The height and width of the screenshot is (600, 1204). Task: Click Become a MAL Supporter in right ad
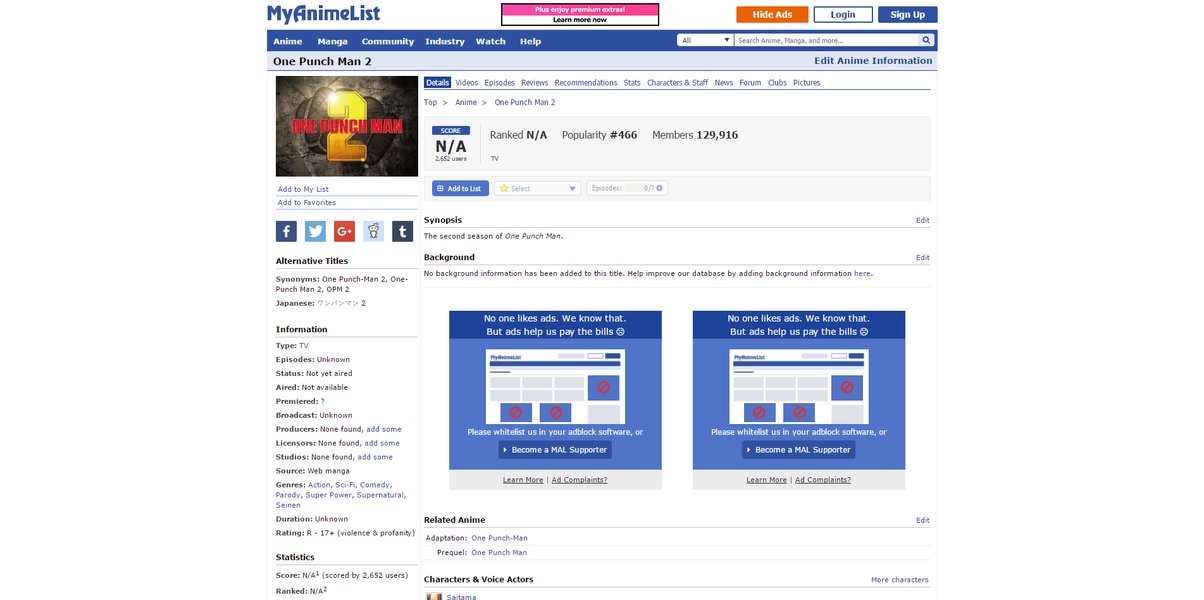pyautogui.click(x=799, y=450)
